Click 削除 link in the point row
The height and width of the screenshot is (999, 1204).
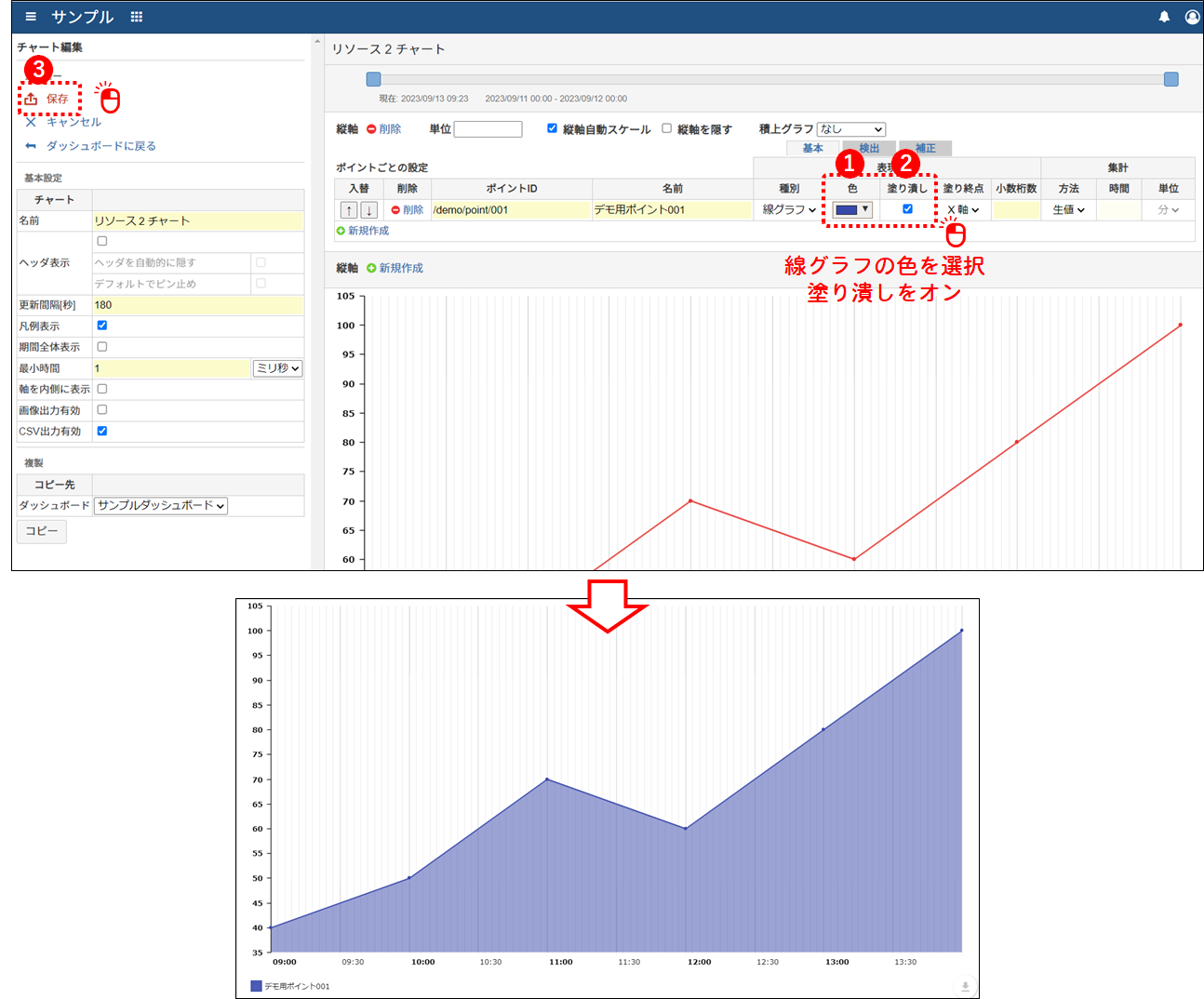click(413, 210)
